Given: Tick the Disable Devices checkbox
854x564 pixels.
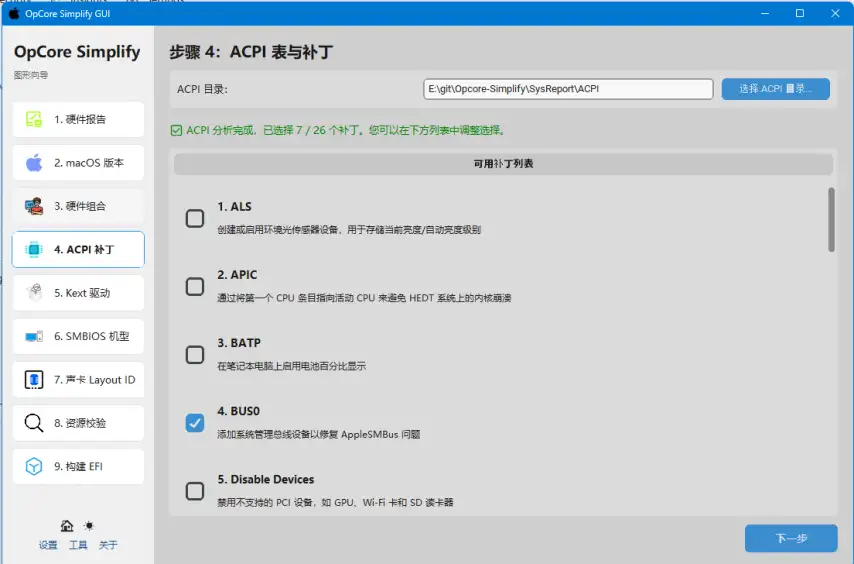Looking at the screenshot, I should coord(195,491).
